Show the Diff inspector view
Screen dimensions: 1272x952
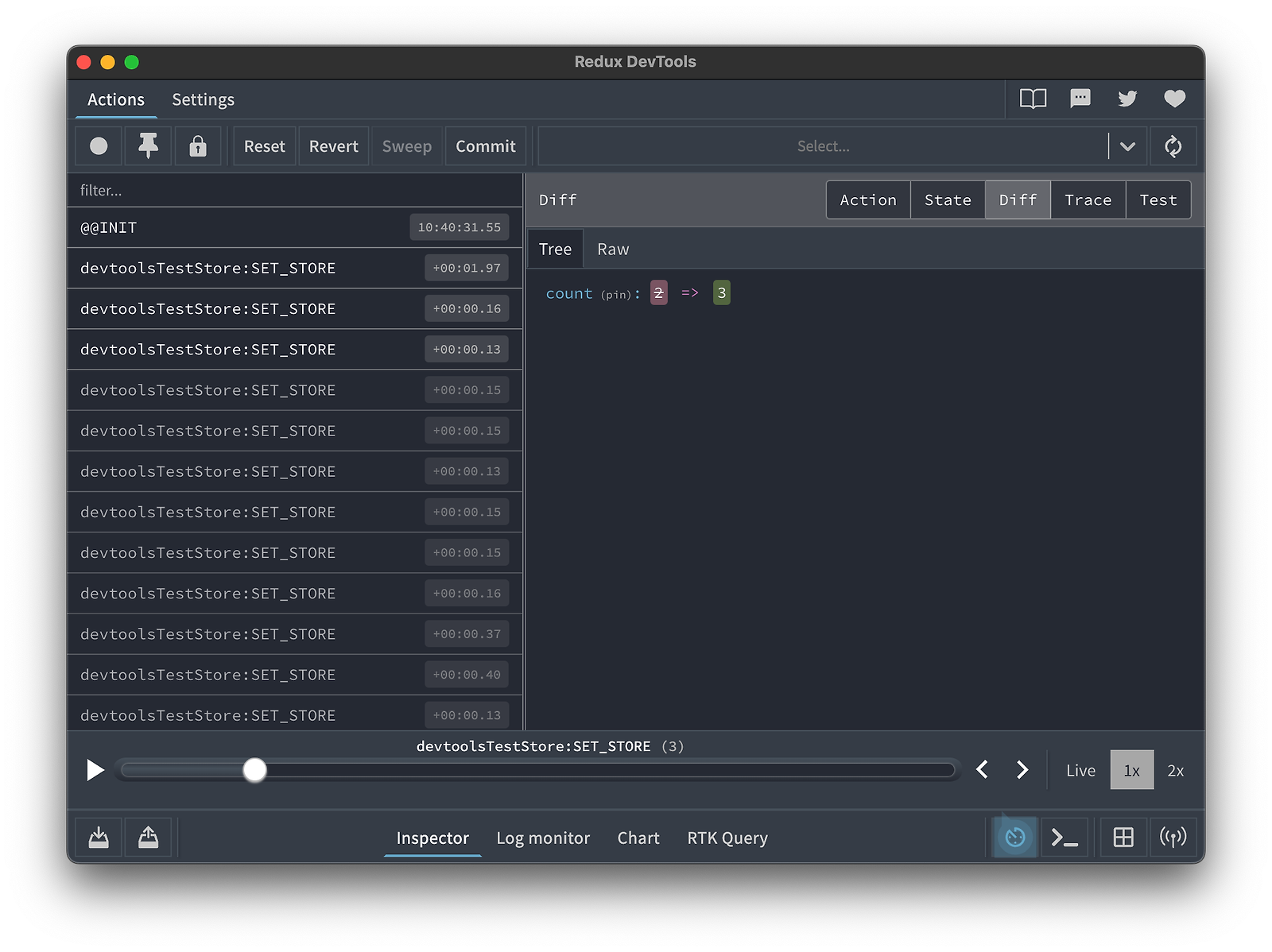click(x=1018, y=199)
